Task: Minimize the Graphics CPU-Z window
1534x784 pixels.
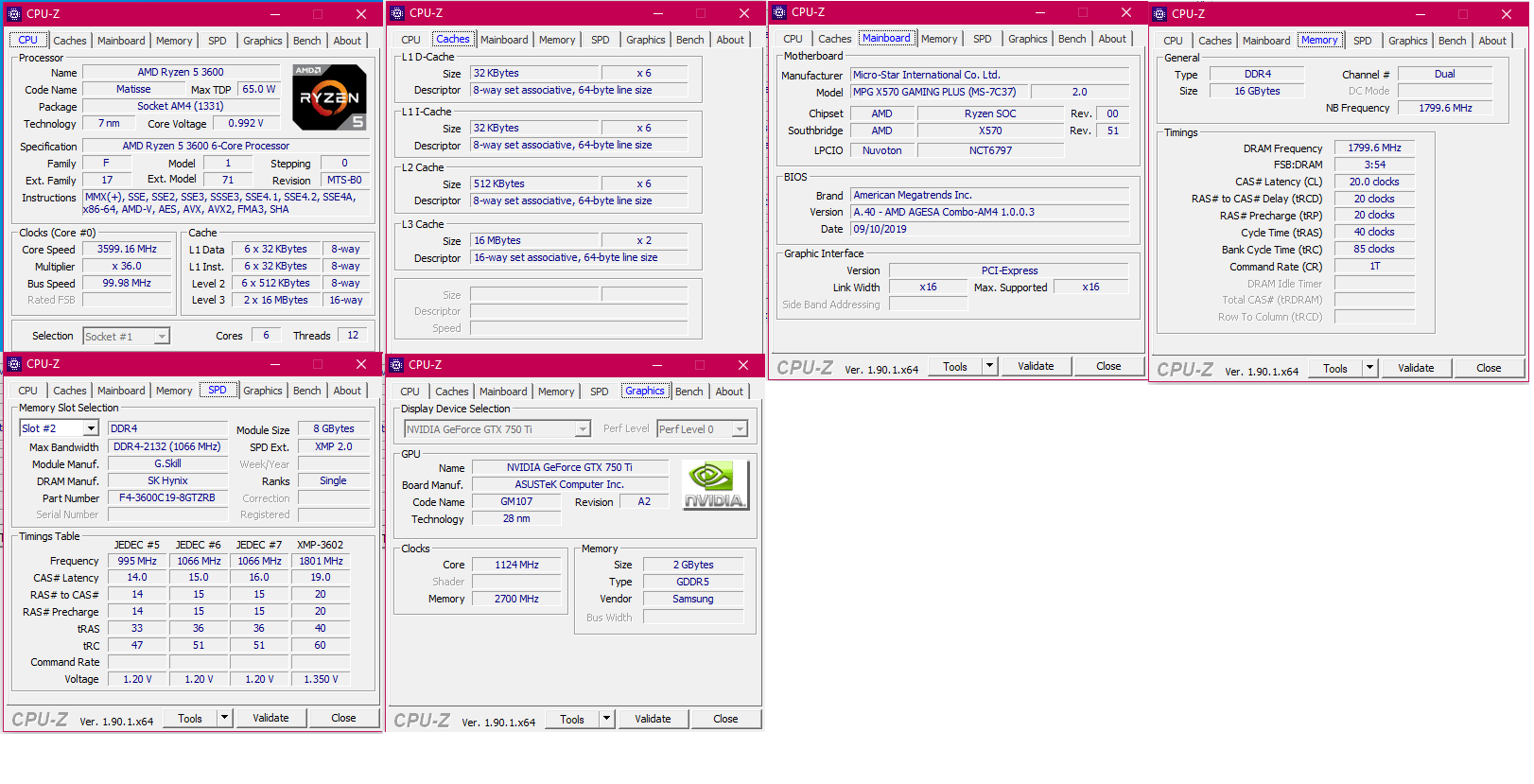Action: click(x=656, y=365)
